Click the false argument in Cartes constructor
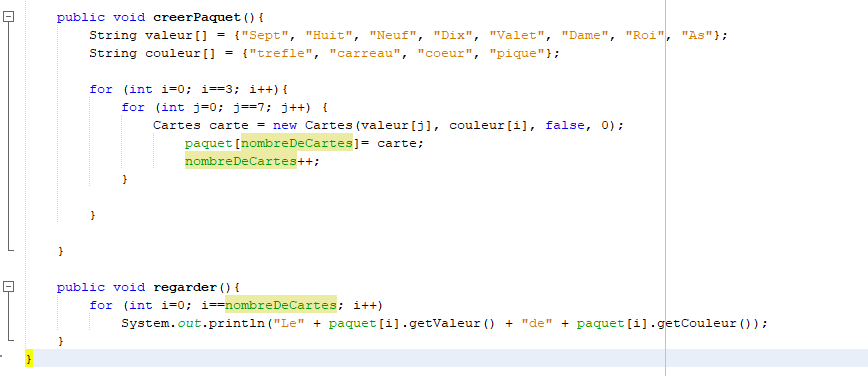The image size is (868, 376). click(565, 126)
